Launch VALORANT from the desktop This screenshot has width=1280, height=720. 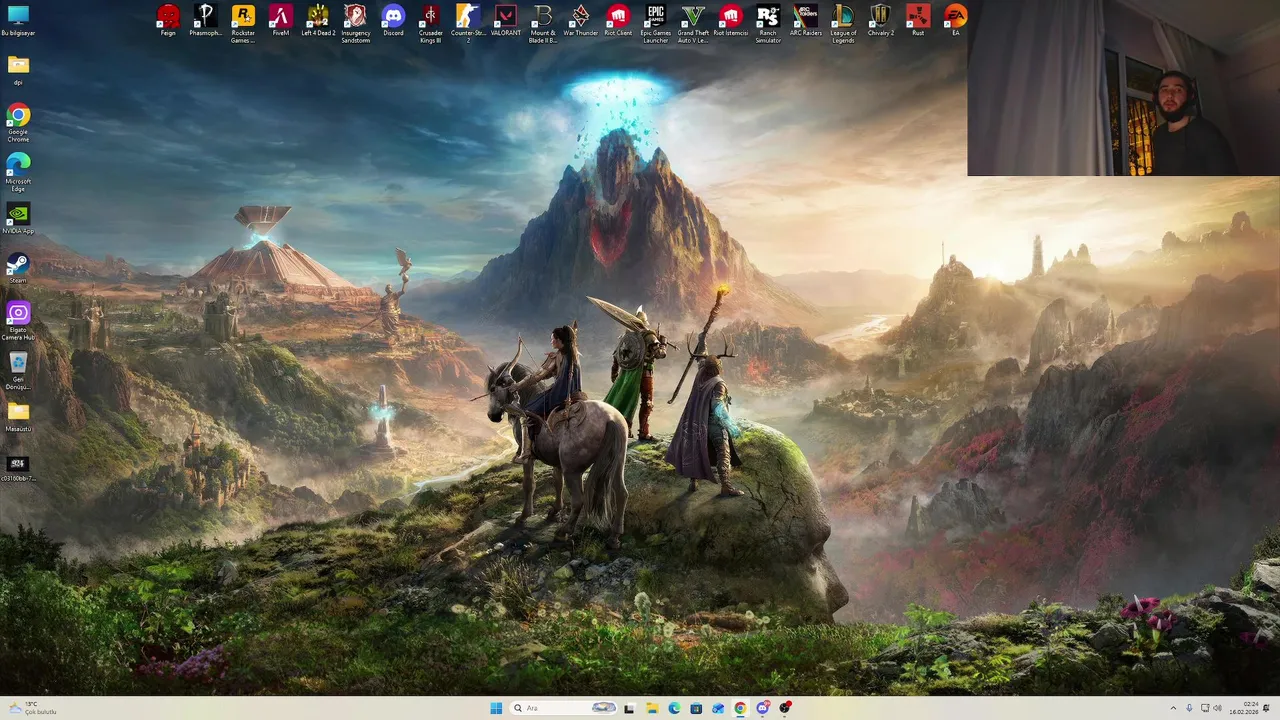506,21
